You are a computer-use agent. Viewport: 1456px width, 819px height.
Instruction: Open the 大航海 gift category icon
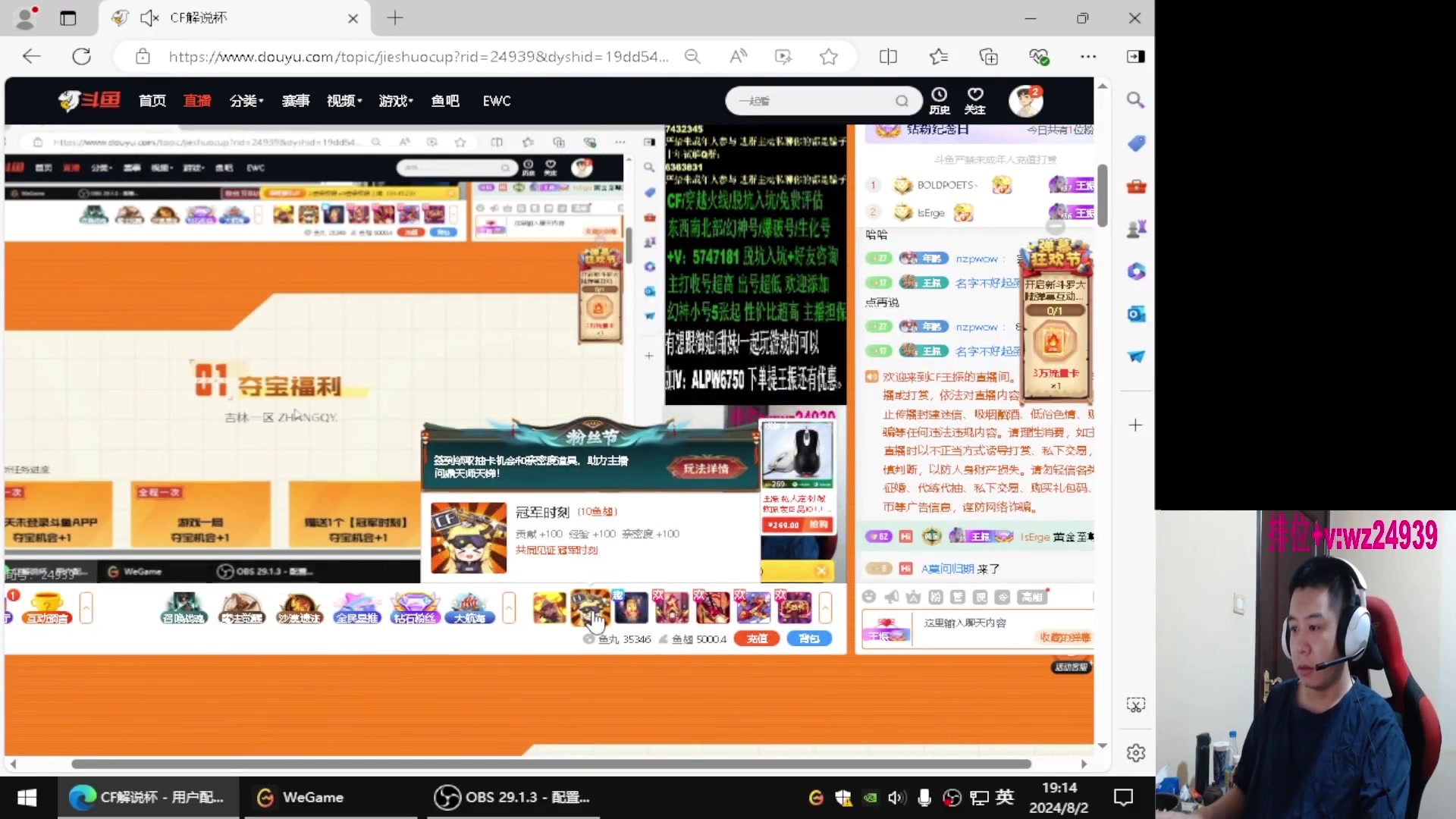(x=469, y=608)
